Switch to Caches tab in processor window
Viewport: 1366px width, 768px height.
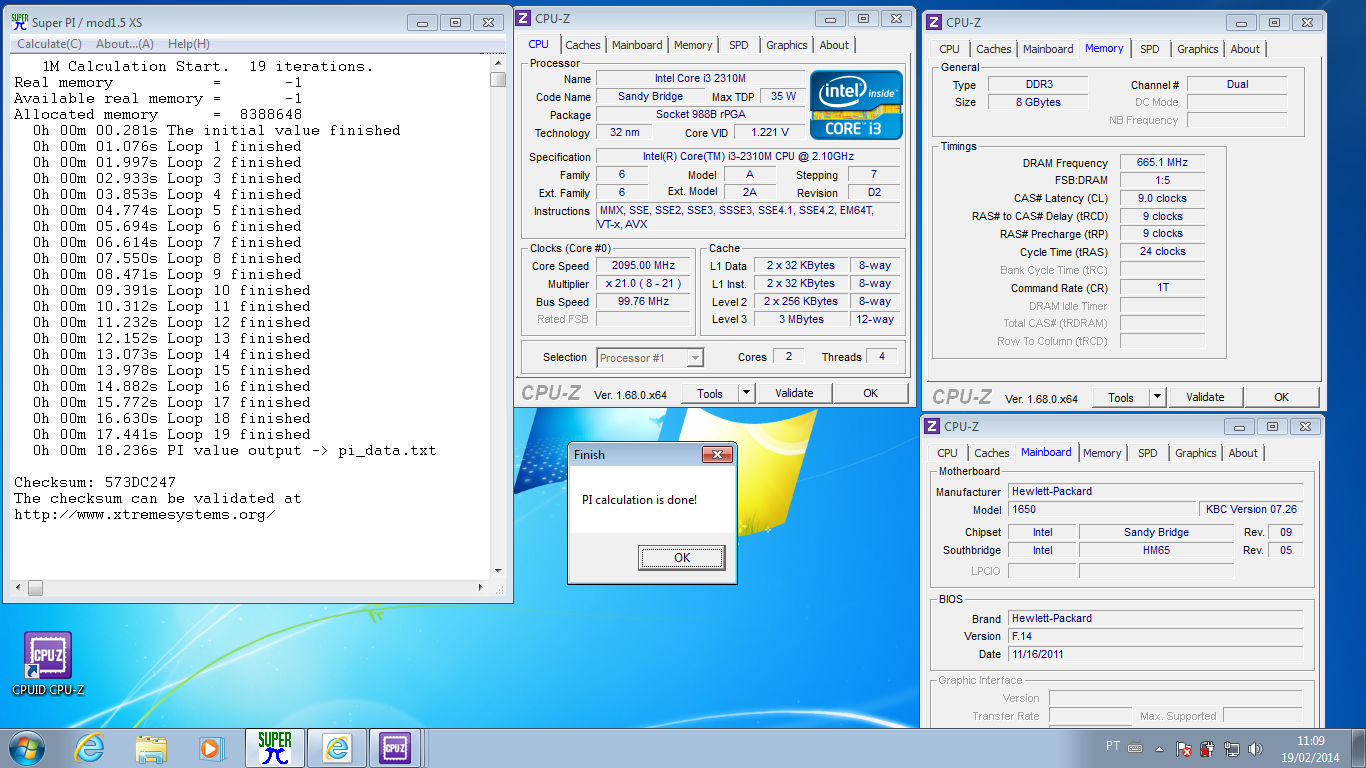pos(583,45)
